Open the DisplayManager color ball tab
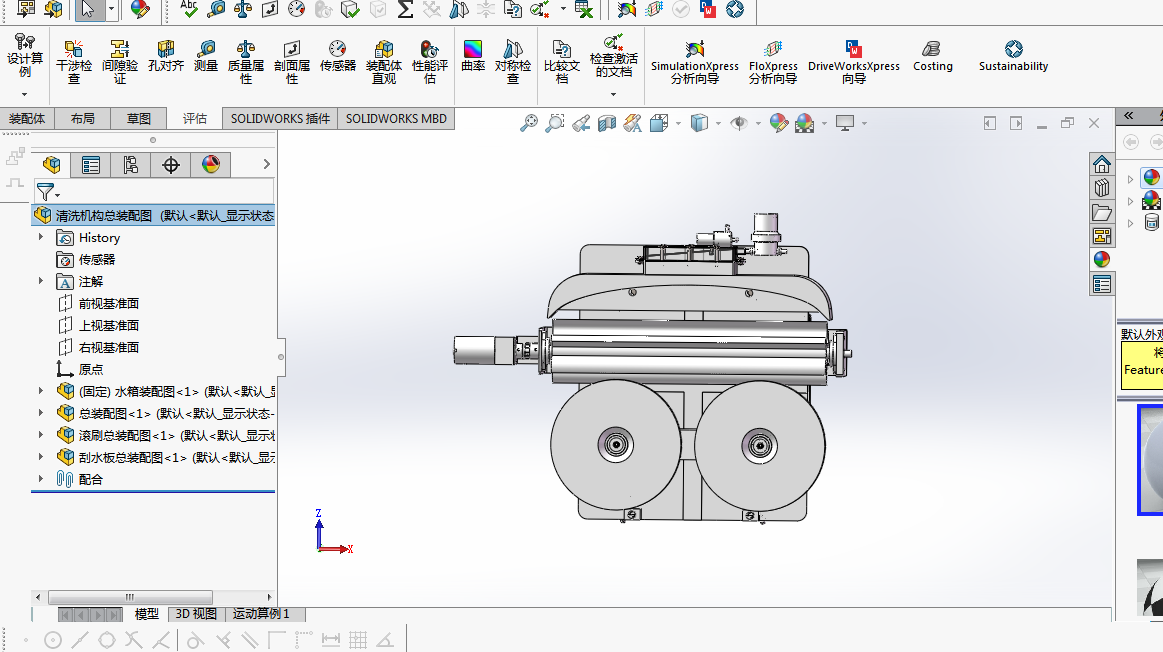The height and width of the screenshot is (652, 1163). tap(211, 165)
